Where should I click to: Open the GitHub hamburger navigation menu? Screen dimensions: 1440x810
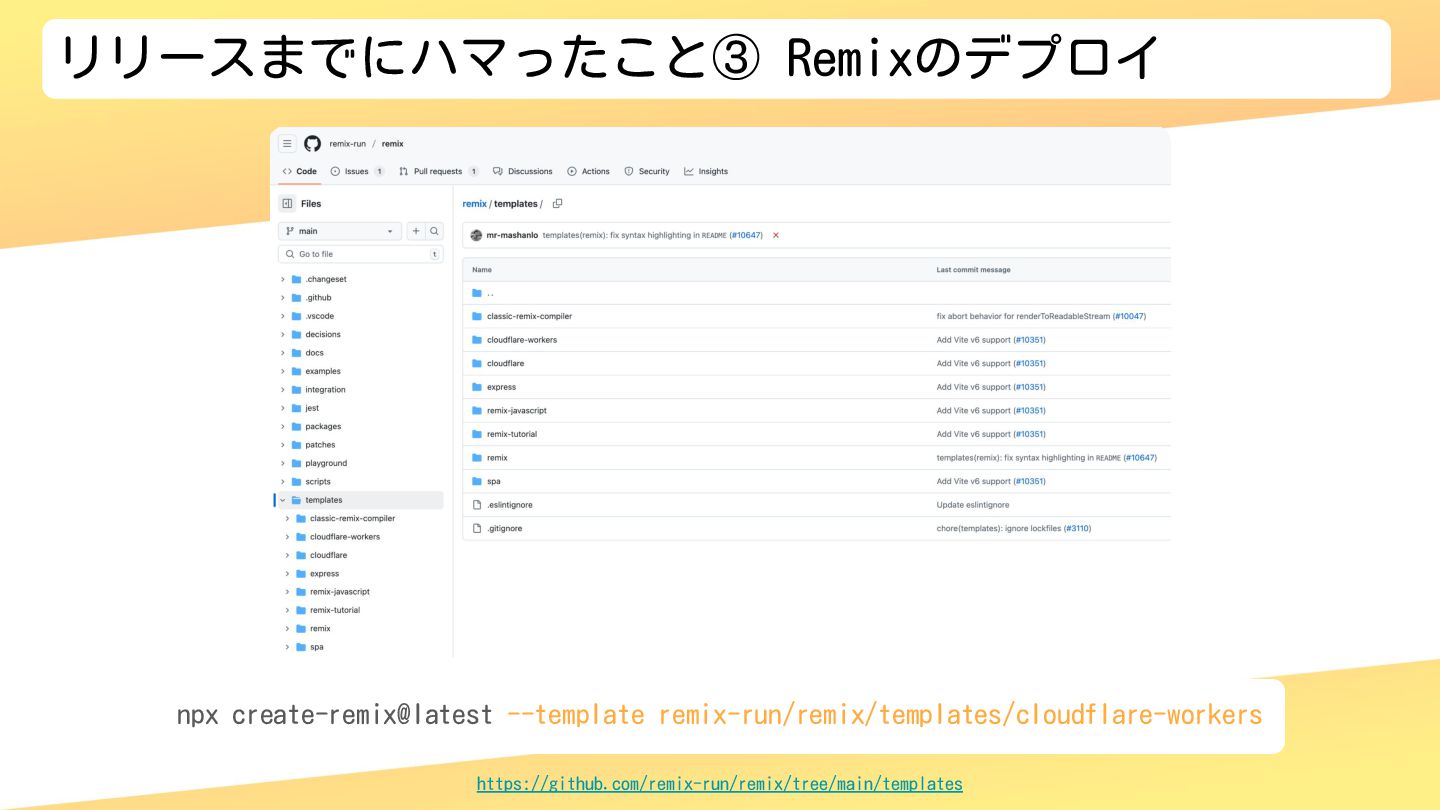(x=287, y=144)
